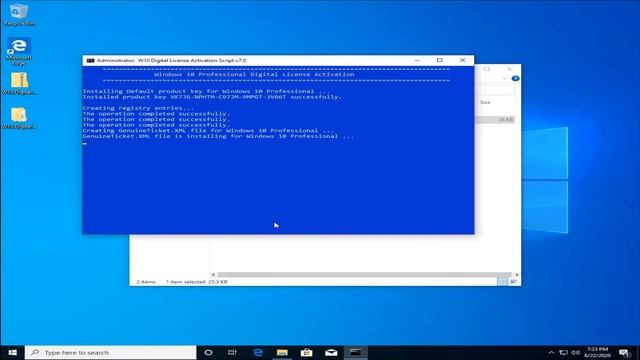Maximize the File Explorer window

[487, 69]
